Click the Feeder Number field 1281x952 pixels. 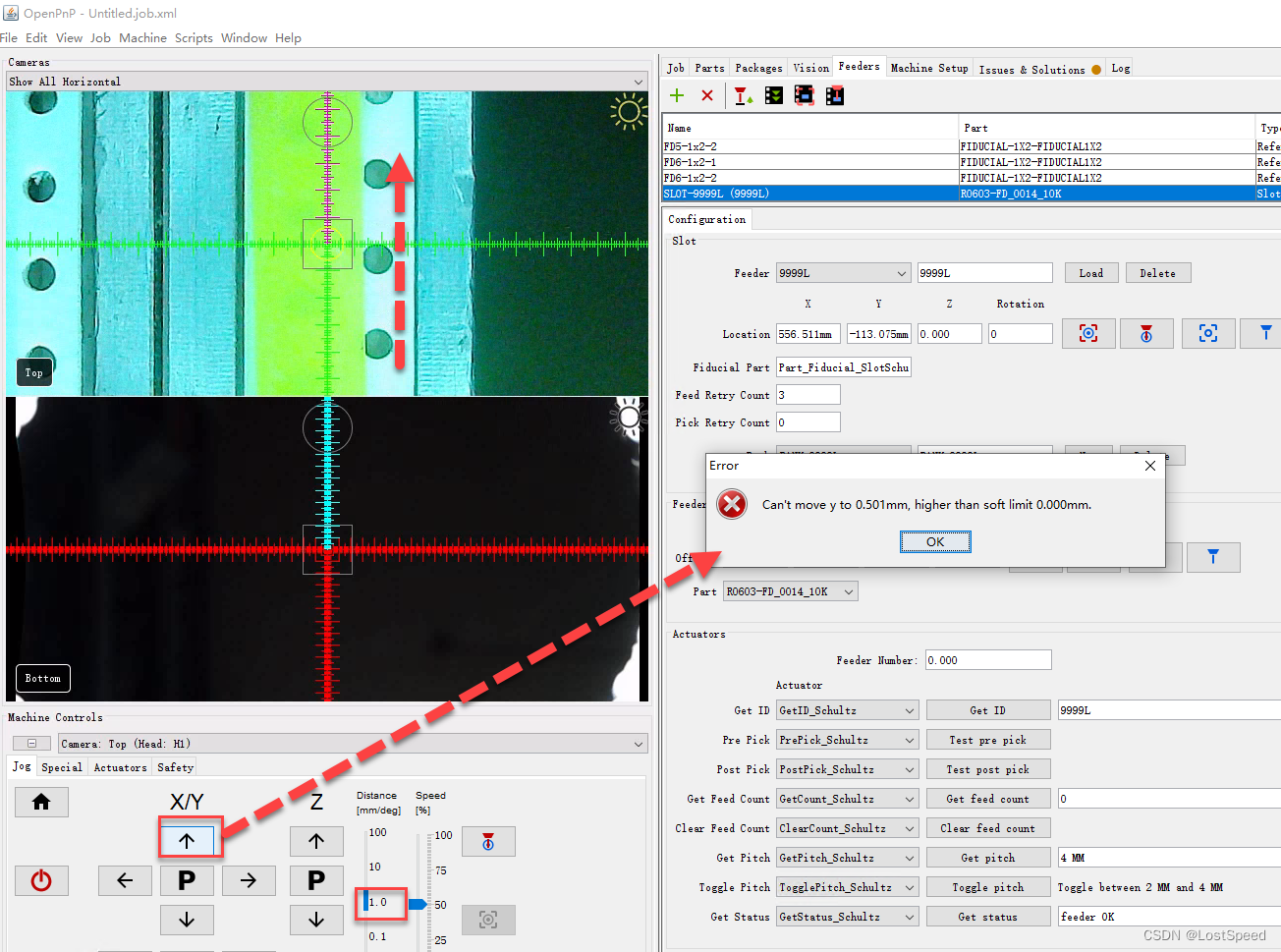click(x=988, y=660)
